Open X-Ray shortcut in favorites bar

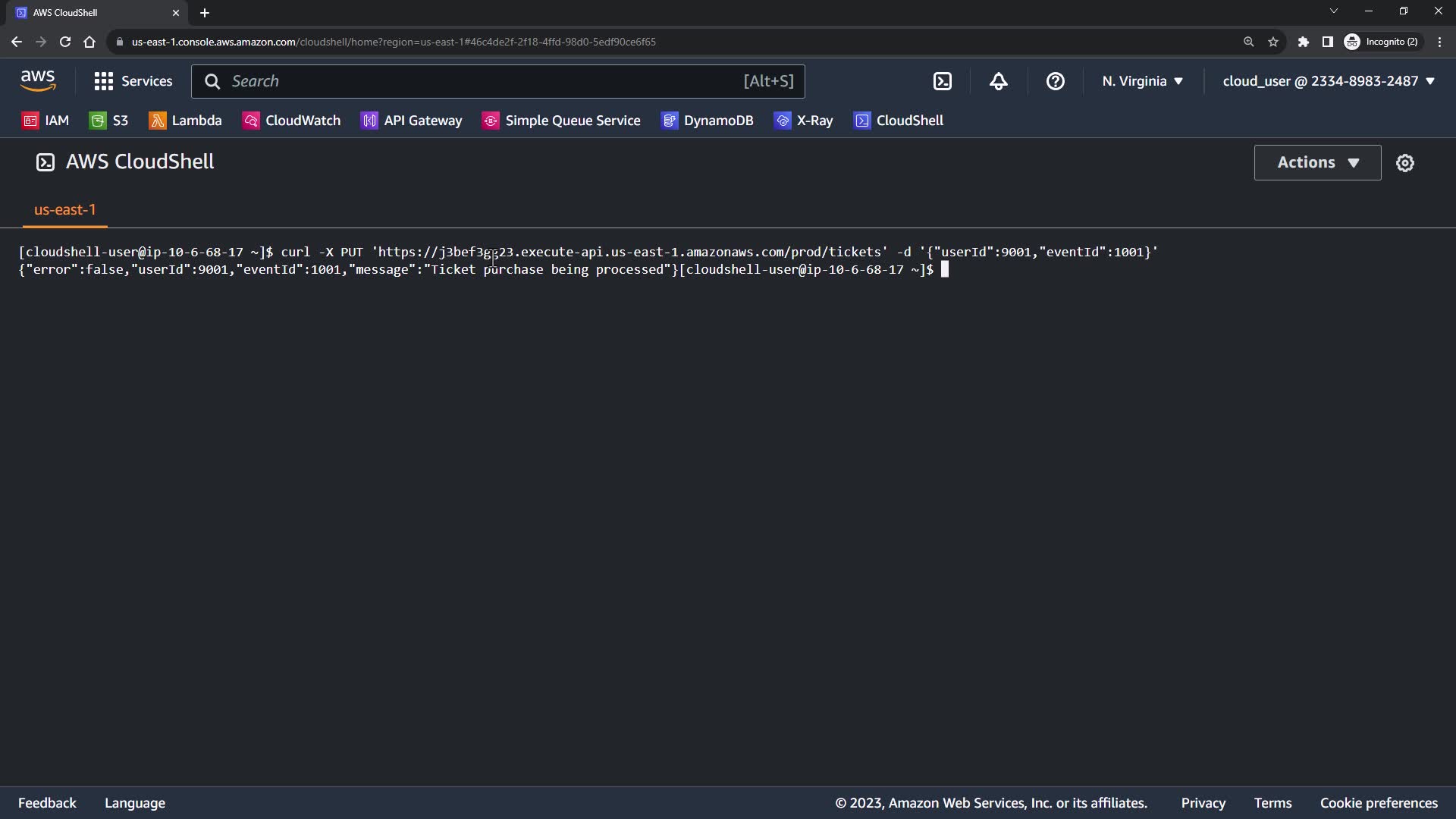pyautogui.click(x=804, y=121)
